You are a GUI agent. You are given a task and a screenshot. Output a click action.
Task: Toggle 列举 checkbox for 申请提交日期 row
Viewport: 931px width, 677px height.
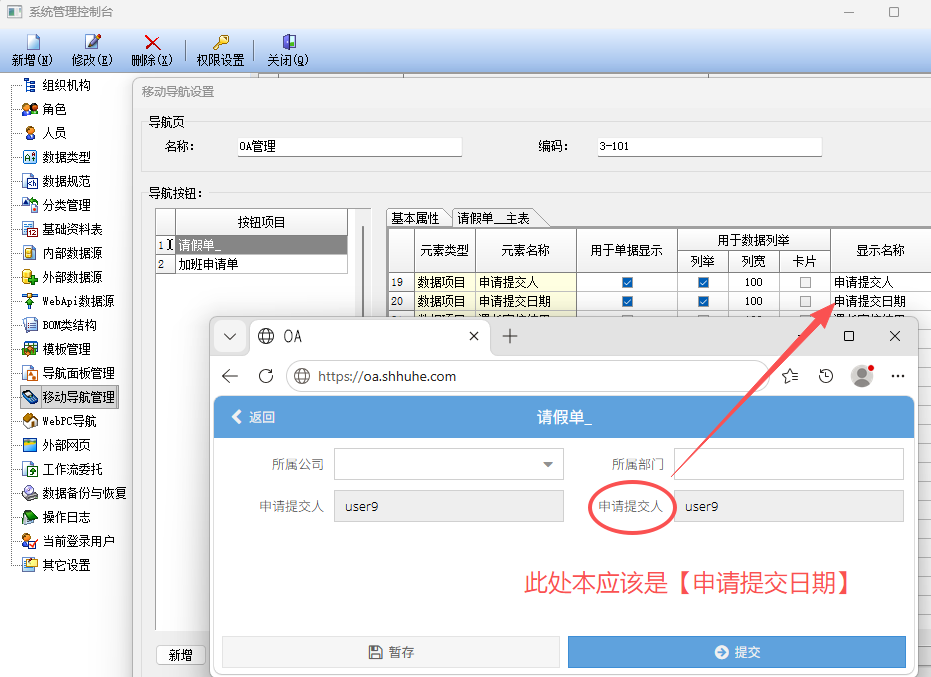703,302
